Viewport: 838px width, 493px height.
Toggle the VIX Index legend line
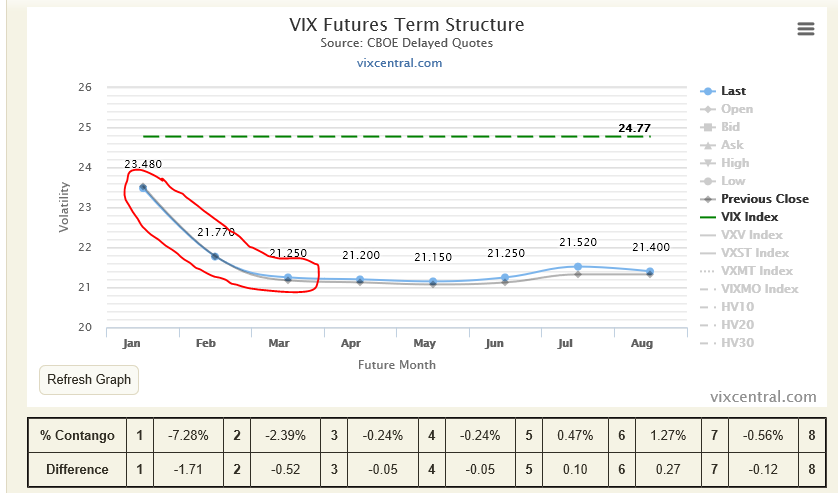748,217
